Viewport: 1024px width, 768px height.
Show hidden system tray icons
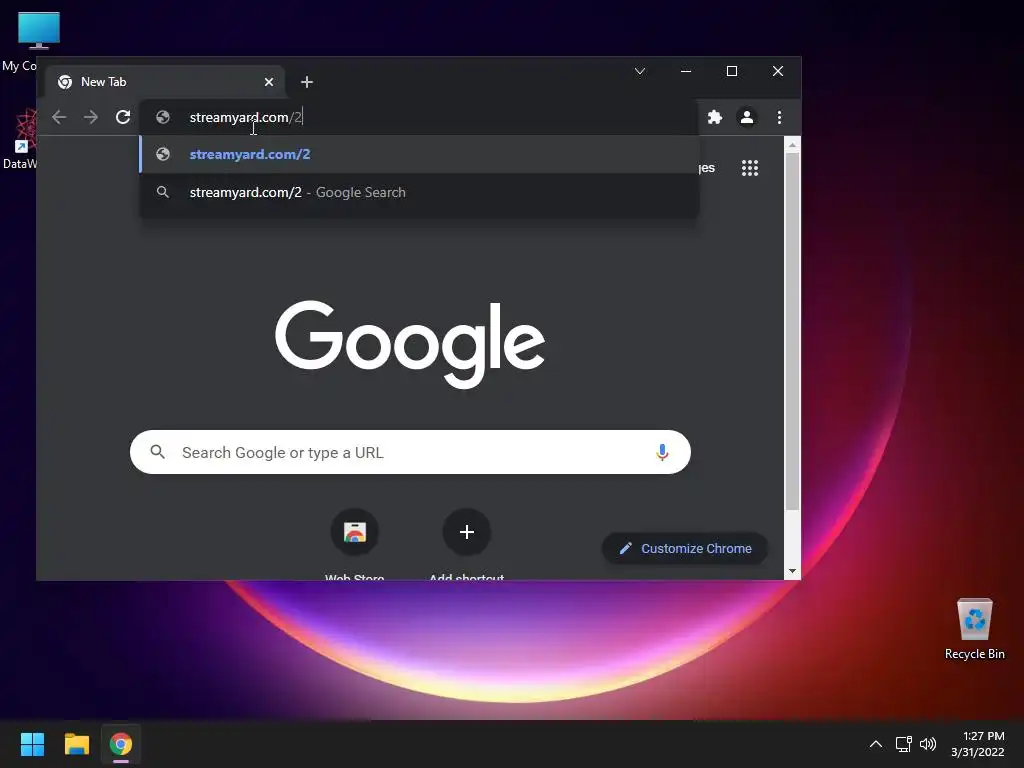point(876,744)
